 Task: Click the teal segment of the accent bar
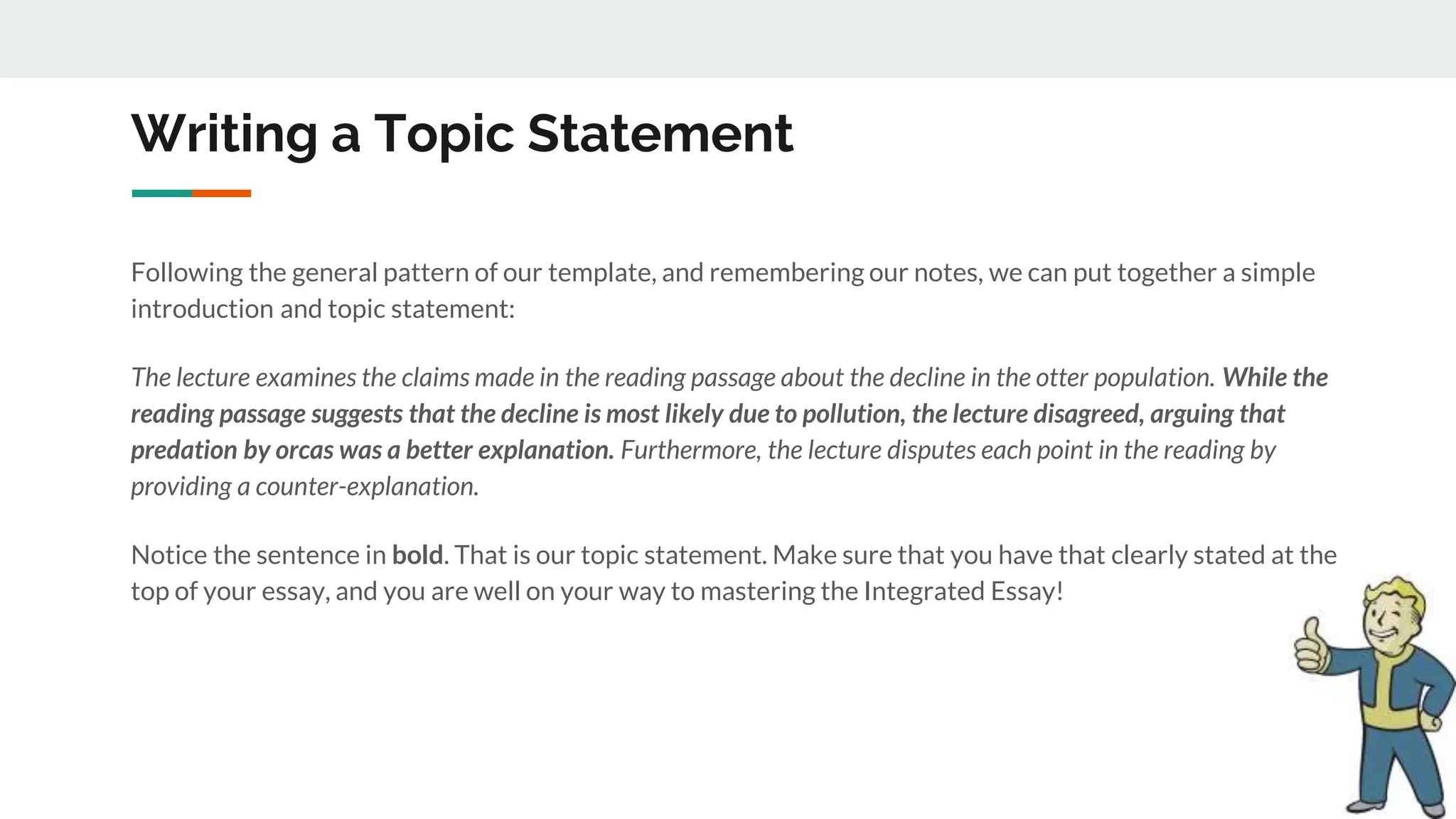click(161, 193)
